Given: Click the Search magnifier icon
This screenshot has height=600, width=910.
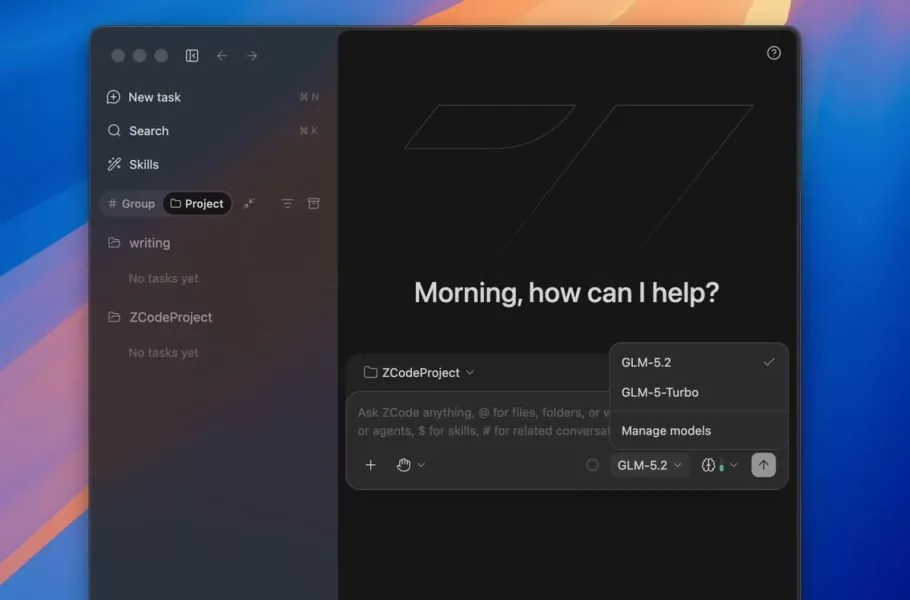Looking at the screenshot, I should tap(114, 131).
